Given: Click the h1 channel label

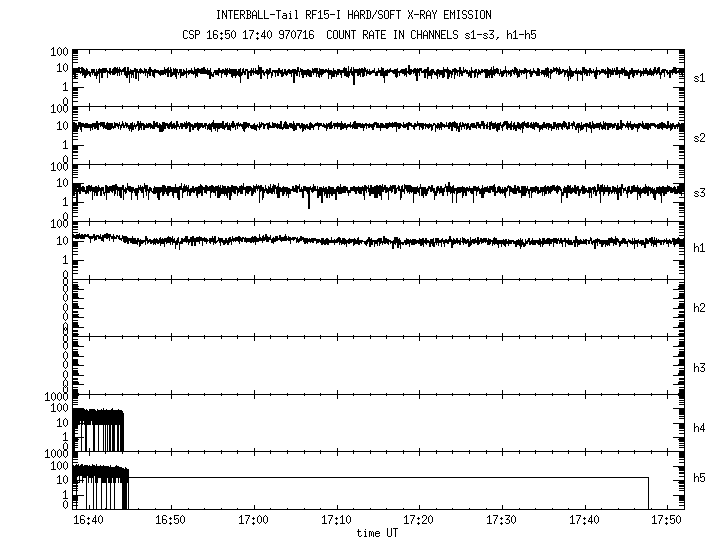Looking at the screenshot, I should [700, 250].
